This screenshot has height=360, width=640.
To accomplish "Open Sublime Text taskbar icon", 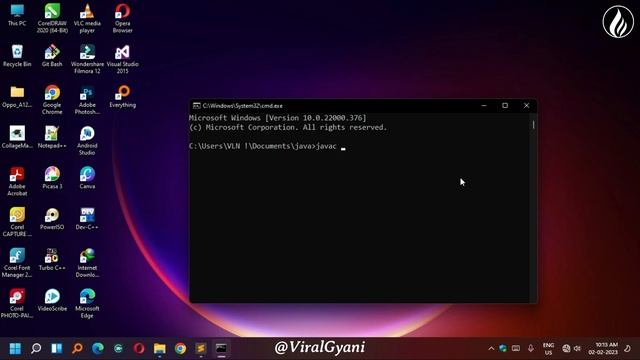I will [201, 349].
